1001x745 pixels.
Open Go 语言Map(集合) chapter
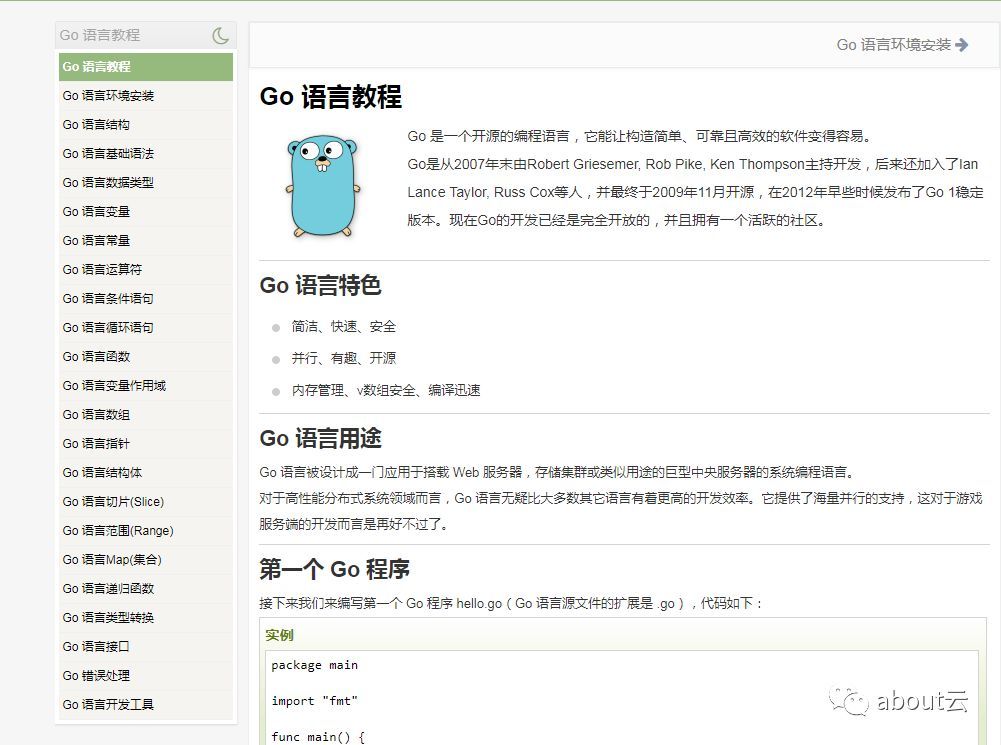146,560
